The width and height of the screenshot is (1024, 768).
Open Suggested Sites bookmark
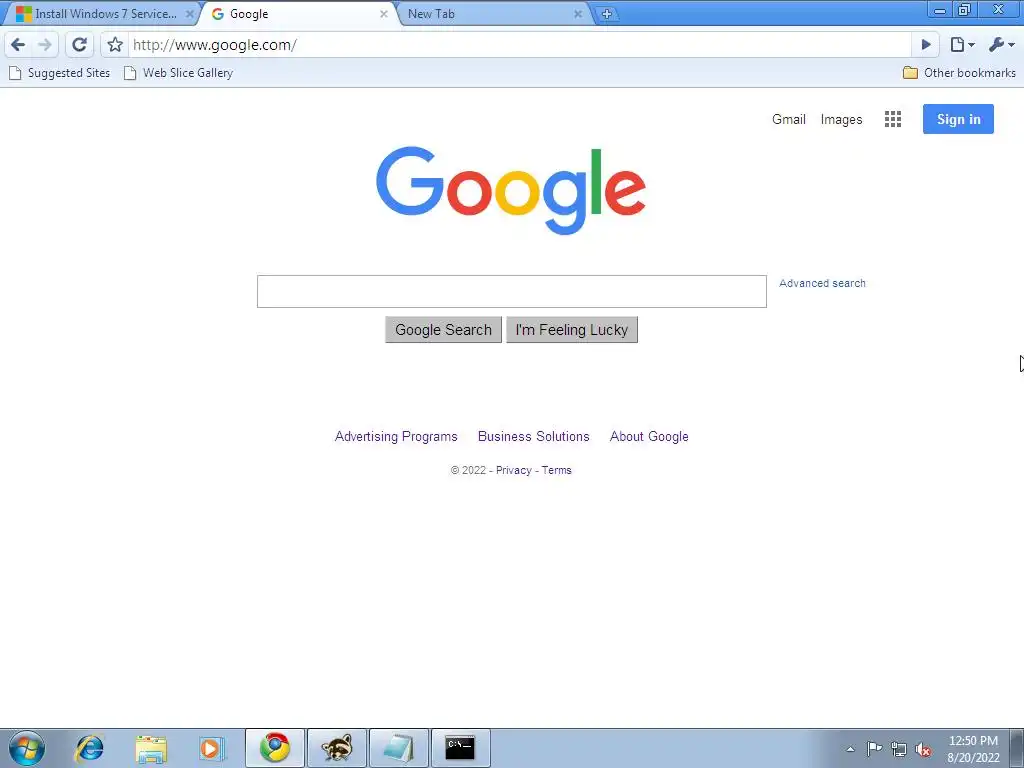pos(59,72)
